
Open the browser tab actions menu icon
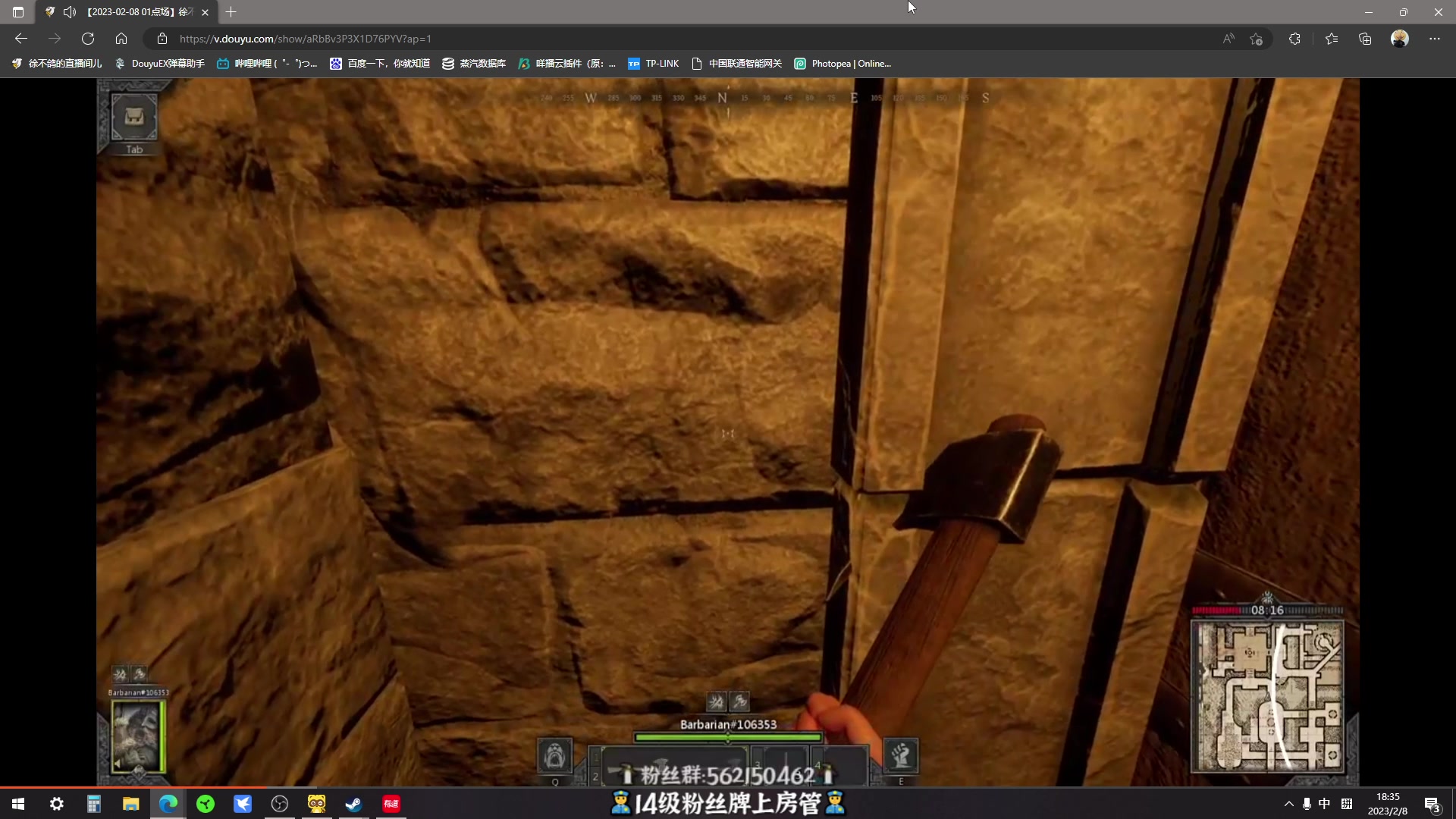pyautogui.click(x=18, y=12)
